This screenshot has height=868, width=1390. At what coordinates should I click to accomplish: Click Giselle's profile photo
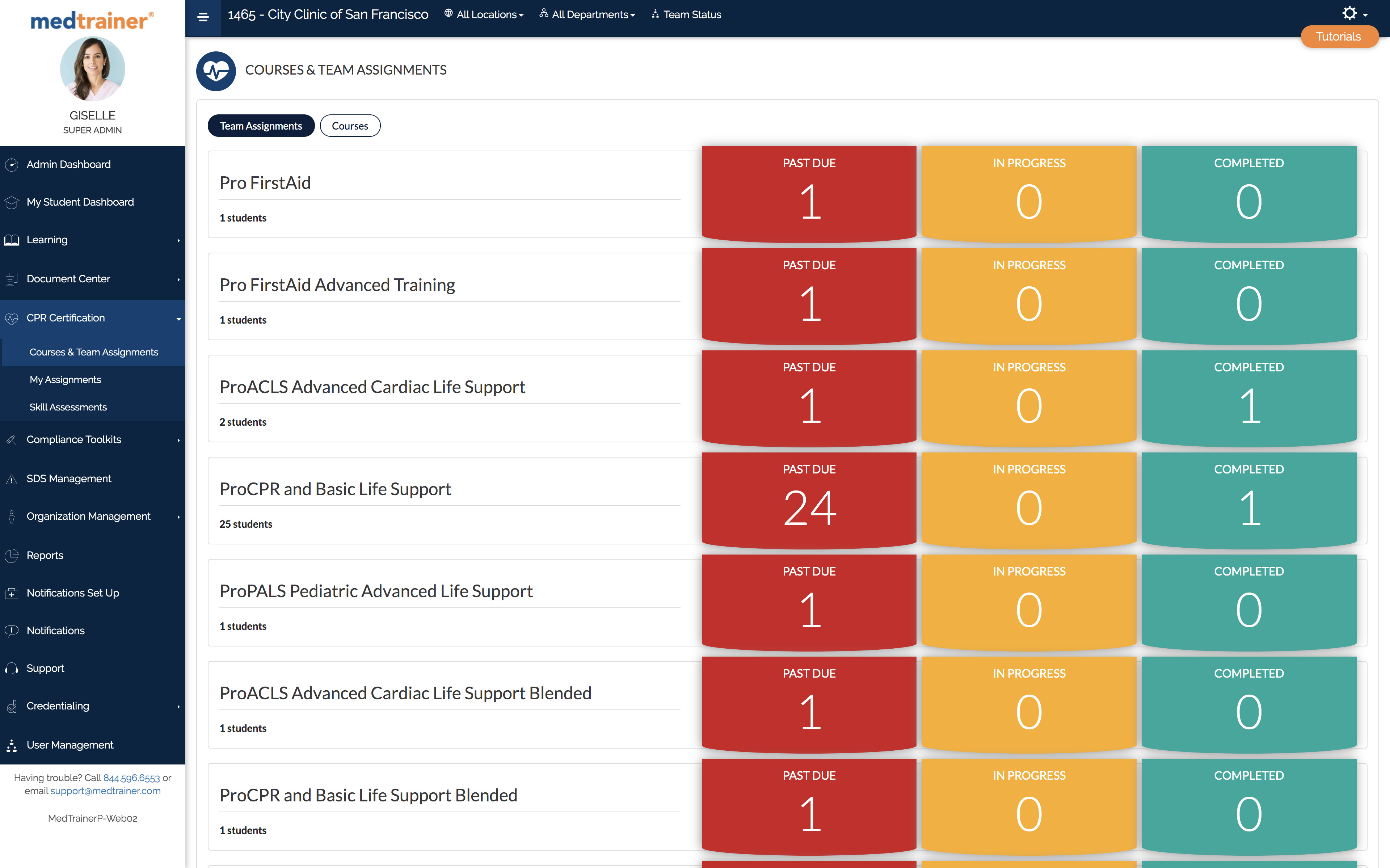pos(92,68)
